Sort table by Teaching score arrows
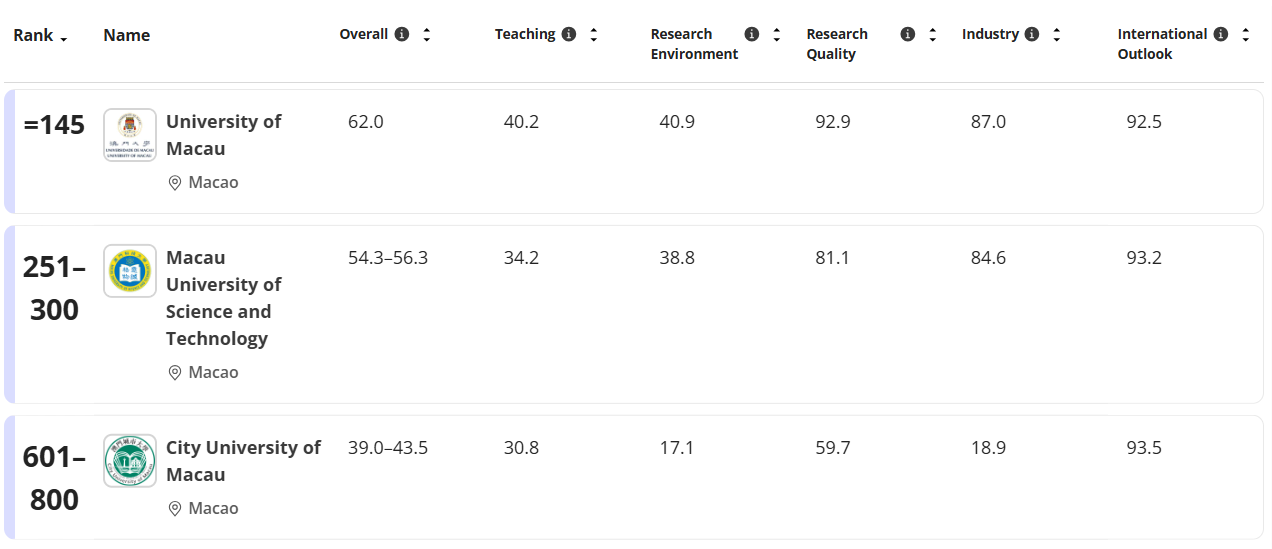This screenshot has width=1272, height=549. (593, 34)
